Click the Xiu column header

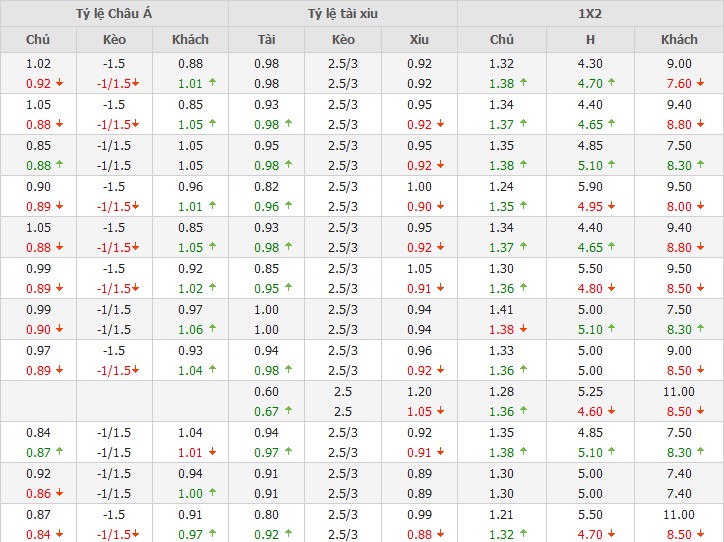click(x=419, y=40)
